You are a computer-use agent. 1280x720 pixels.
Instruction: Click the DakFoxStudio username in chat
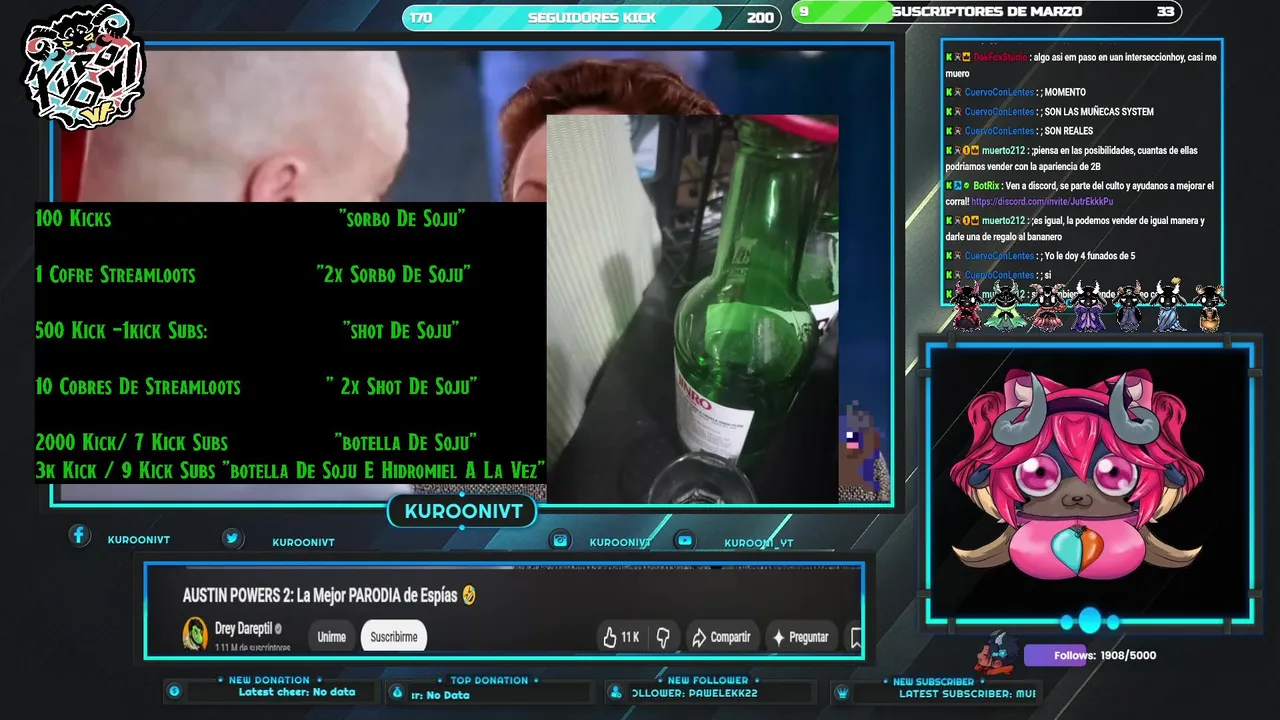[x=1000, y=58]
